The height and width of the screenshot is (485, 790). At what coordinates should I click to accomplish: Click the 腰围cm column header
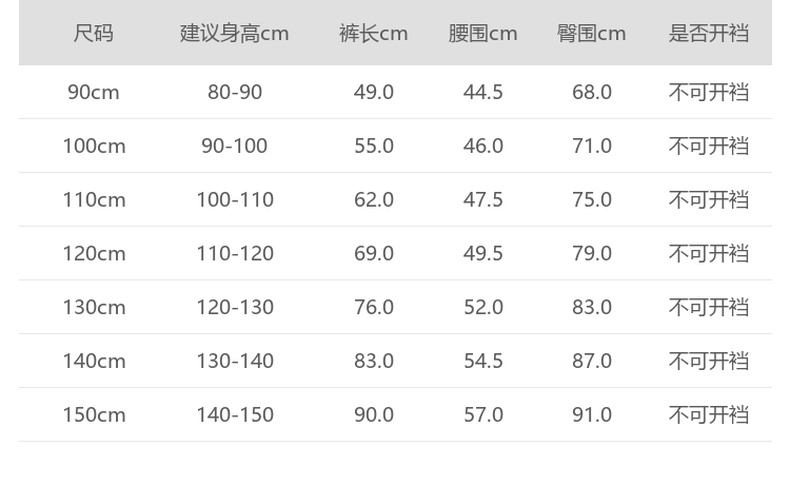483,33
